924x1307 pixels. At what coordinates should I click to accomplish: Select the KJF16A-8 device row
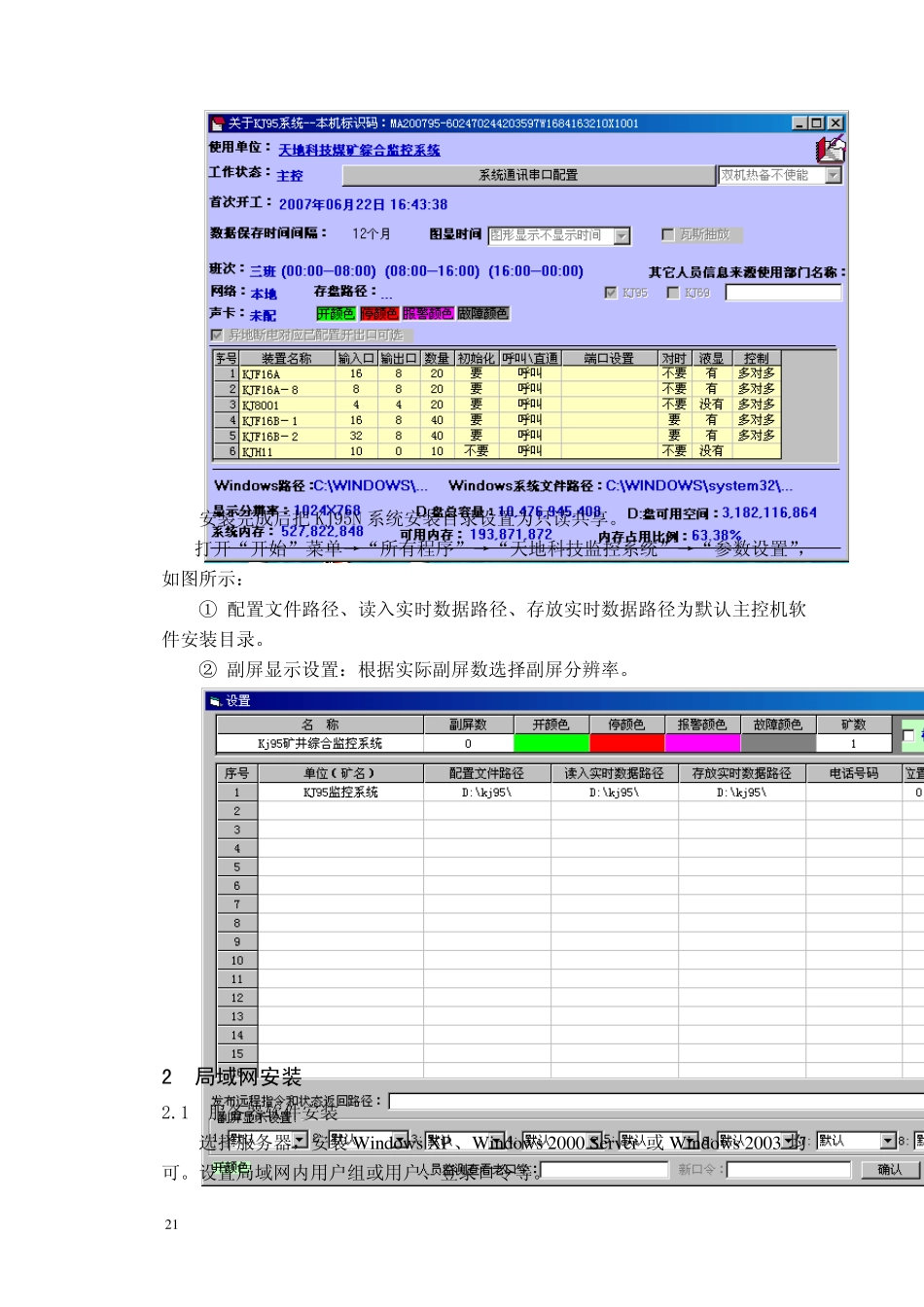pos(496,389)
